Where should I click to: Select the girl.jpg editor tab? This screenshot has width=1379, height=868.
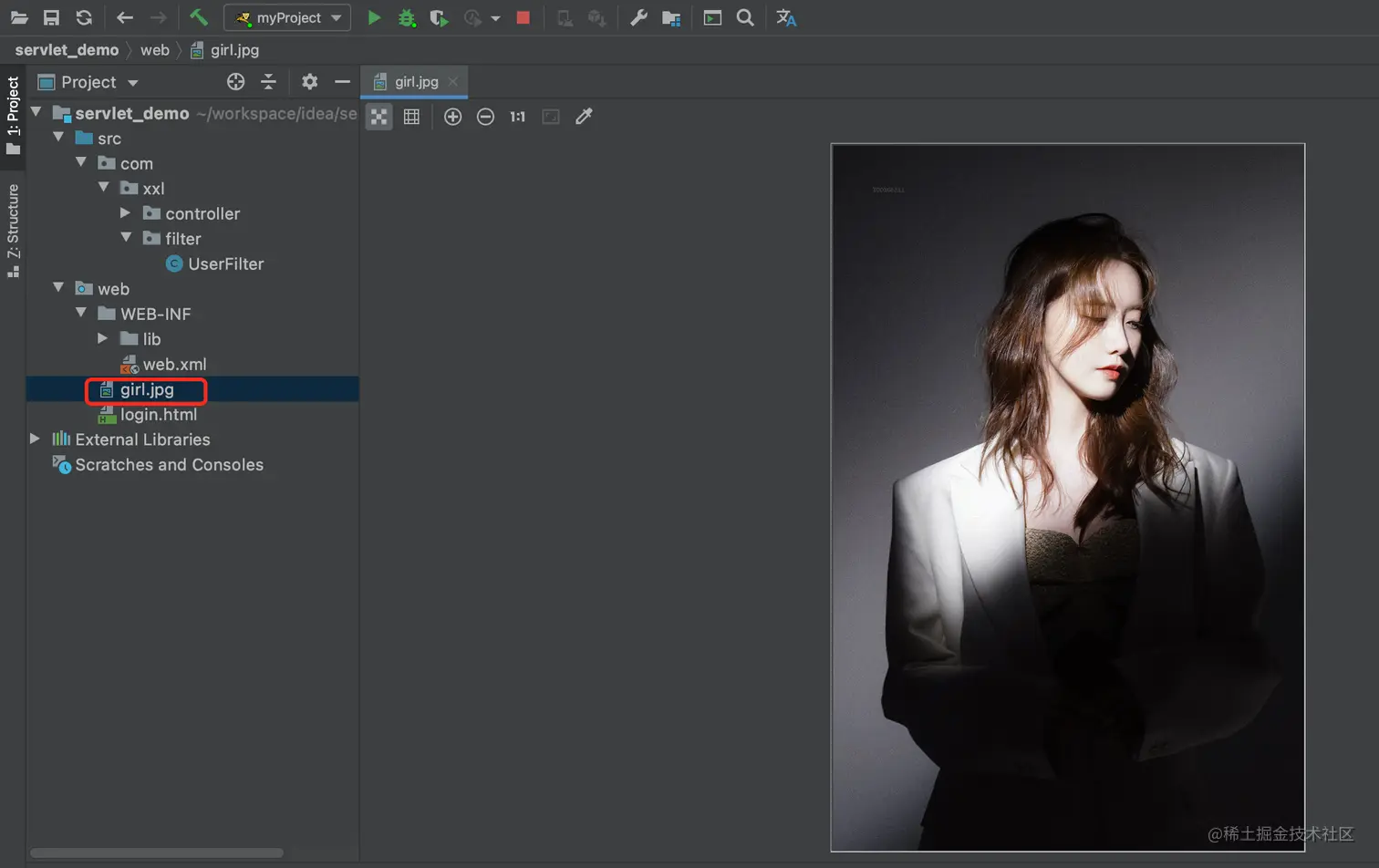coord(416,82)
